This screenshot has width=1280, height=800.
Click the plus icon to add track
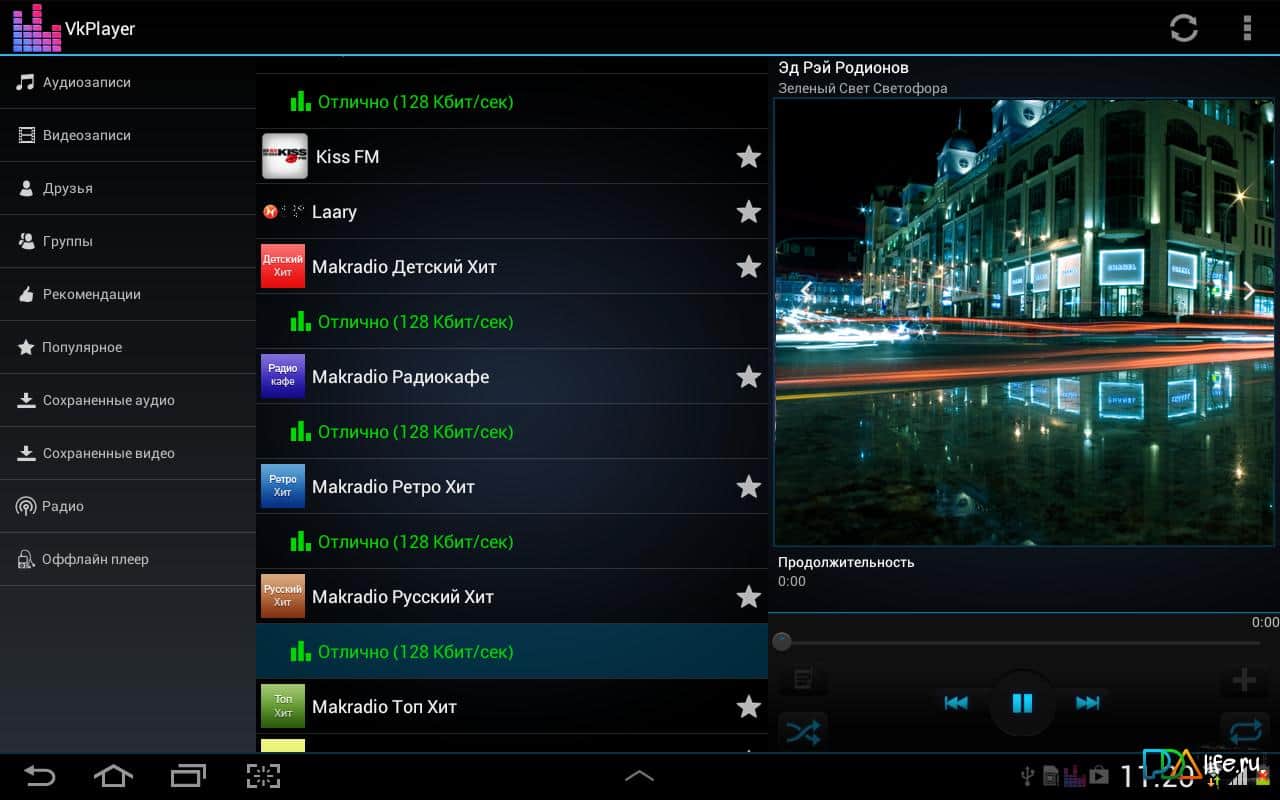click(1244, 681)
